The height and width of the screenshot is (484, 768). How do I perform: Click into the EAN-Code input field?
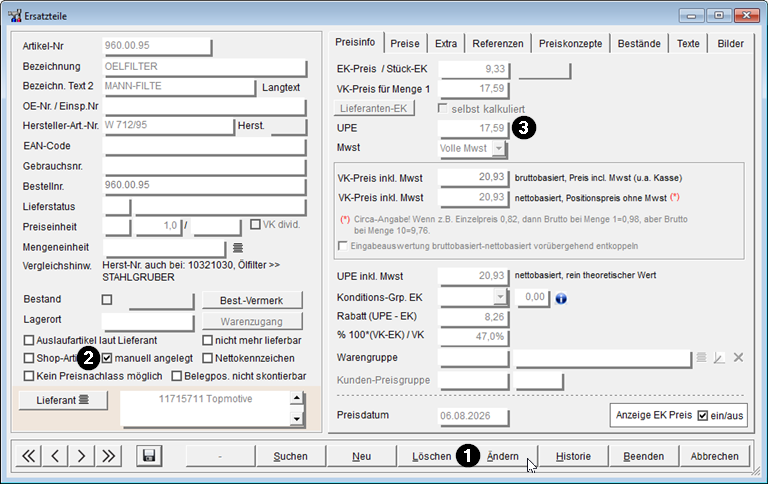[205, 146]
